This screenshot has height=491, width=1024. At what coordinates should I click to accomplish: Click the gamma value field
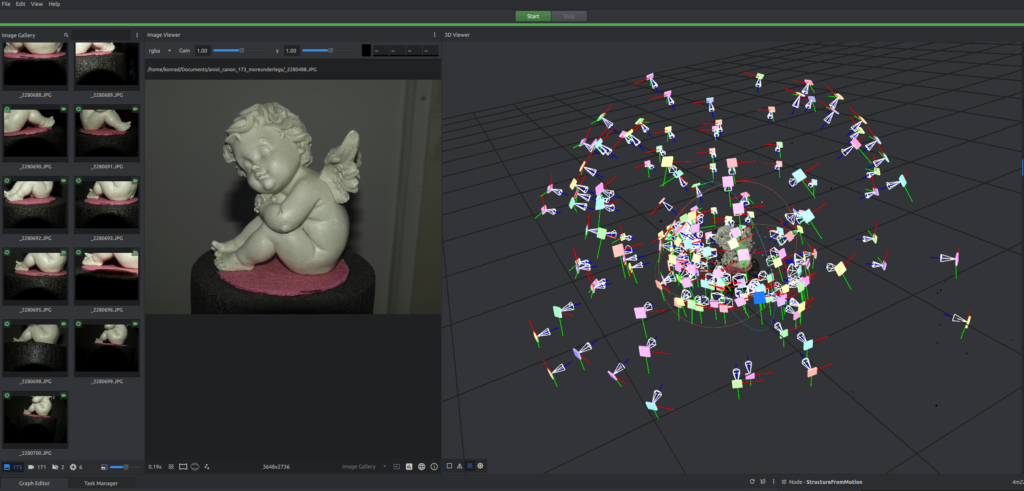(x=291, y=50)
